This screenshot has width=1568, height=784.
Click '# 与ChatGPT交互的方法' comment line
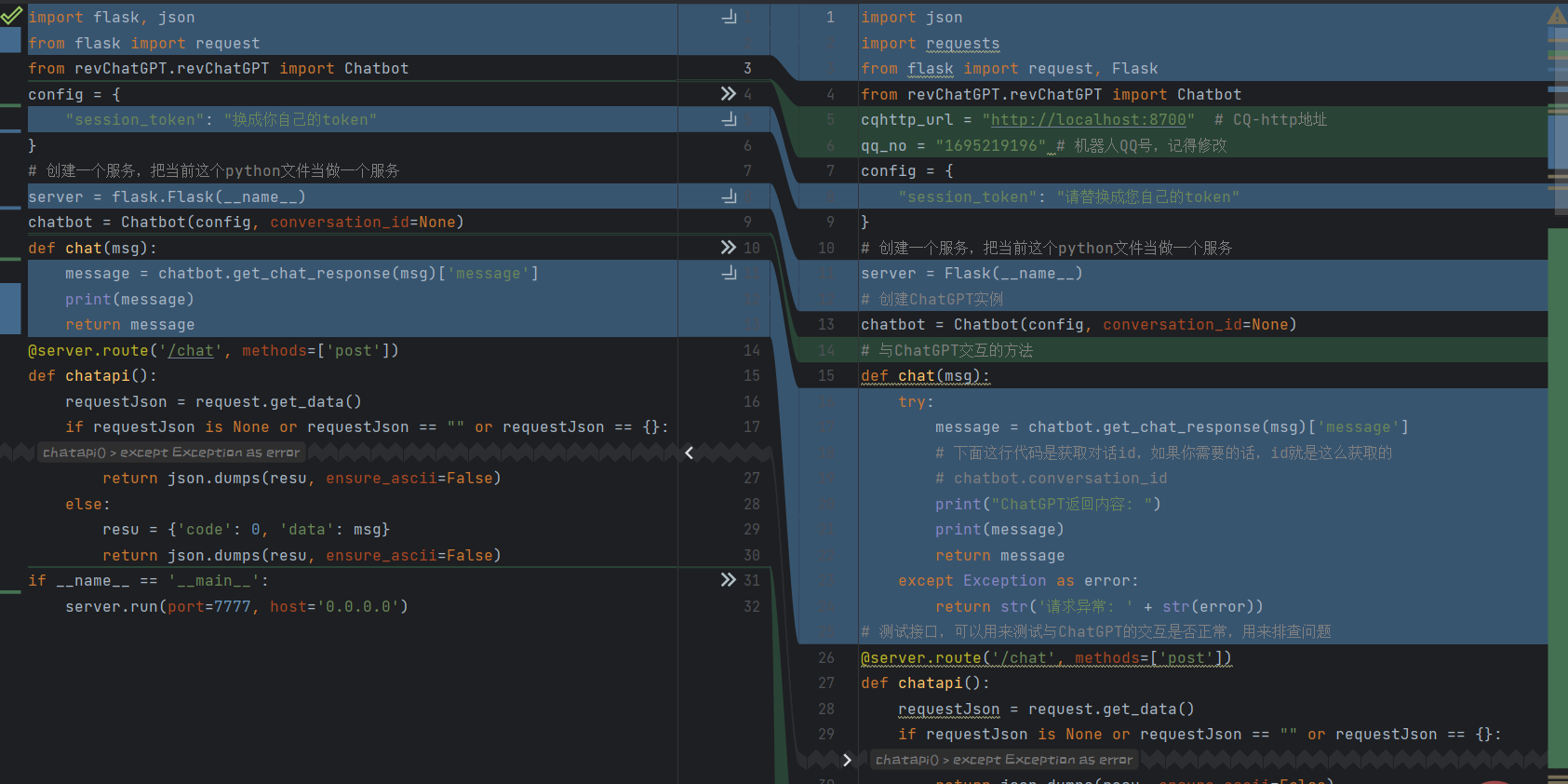pyautogui.click(x=947, y=350)
